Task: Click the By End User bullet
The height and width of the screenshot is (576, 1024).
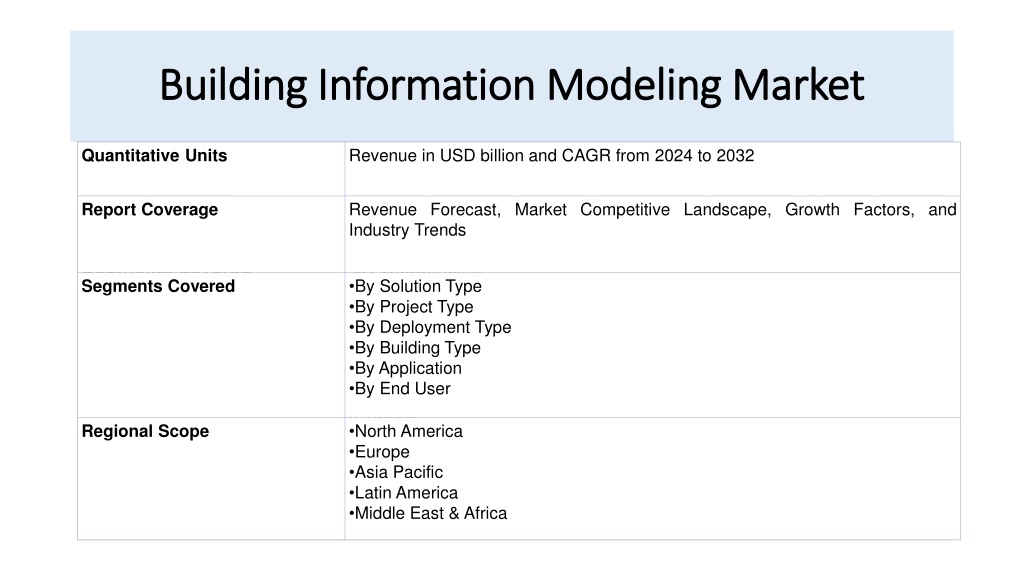Action: tap(400, 388)
